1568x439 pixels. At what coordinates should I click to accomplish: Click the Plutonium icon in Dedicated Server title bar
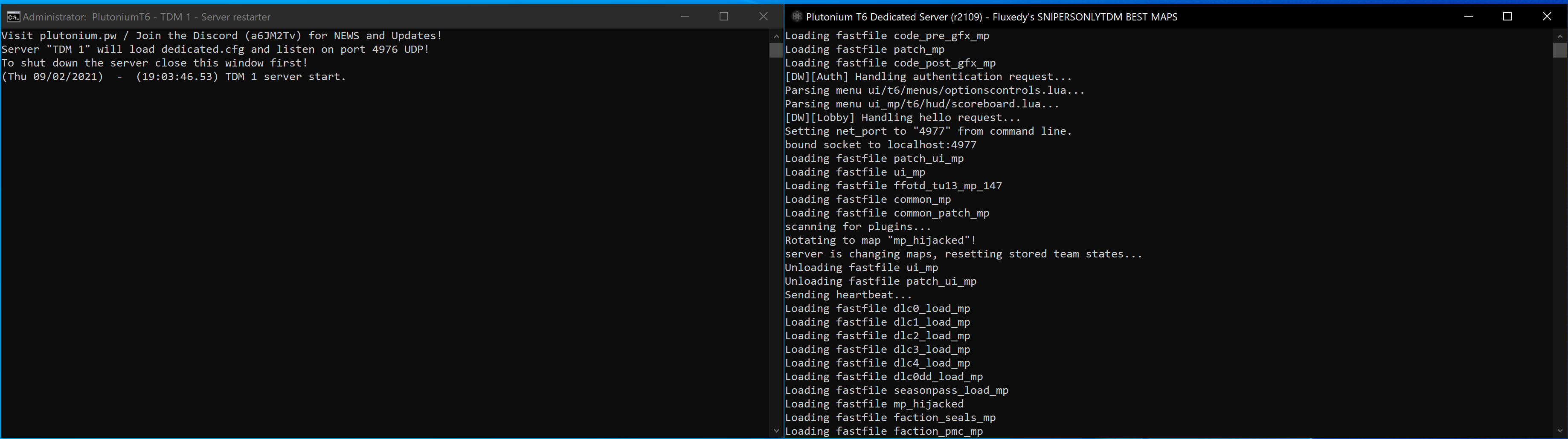pos(796,17)
